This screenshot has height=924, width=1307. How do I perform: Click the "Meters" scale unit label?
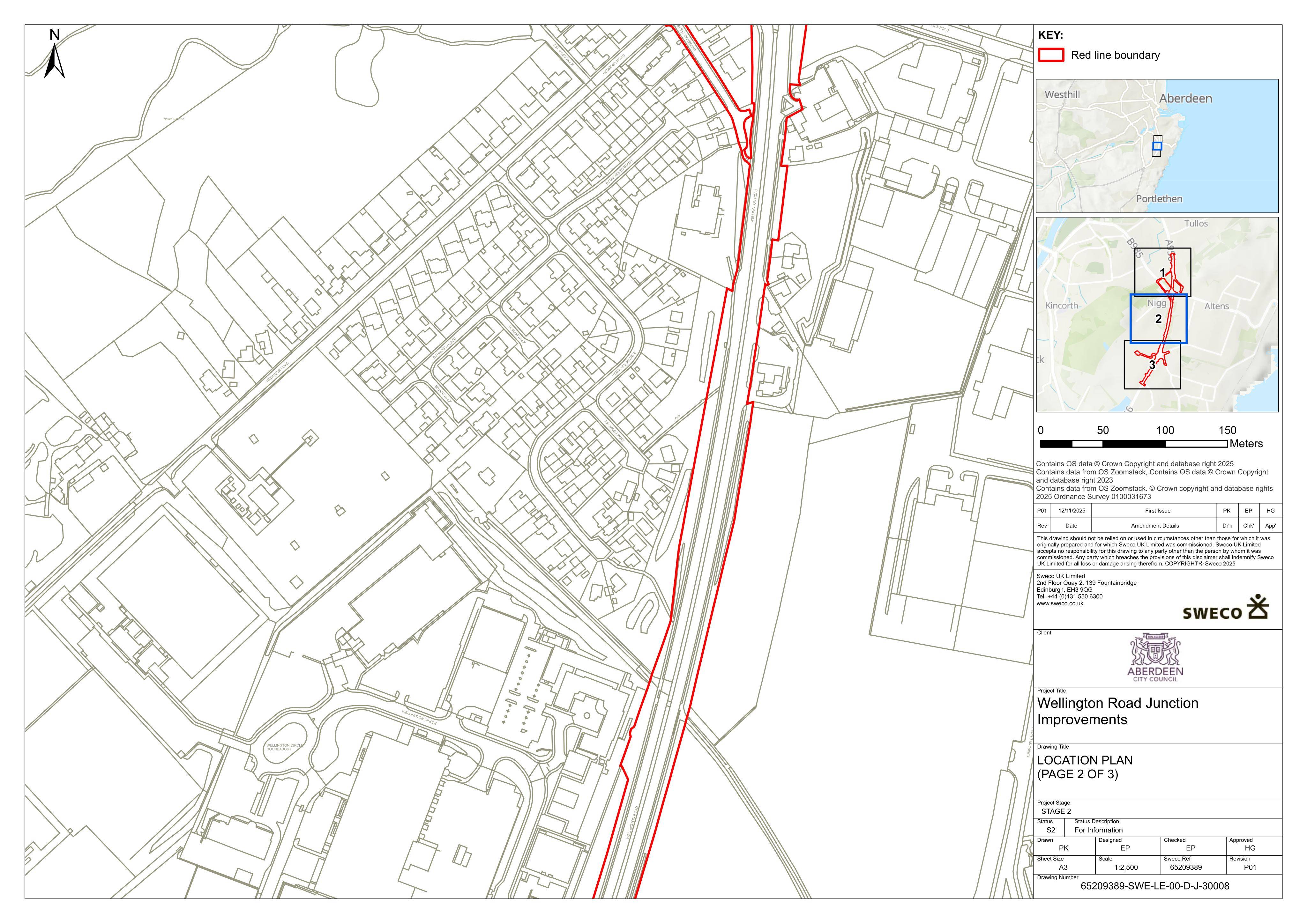(x=1246, y=444)
